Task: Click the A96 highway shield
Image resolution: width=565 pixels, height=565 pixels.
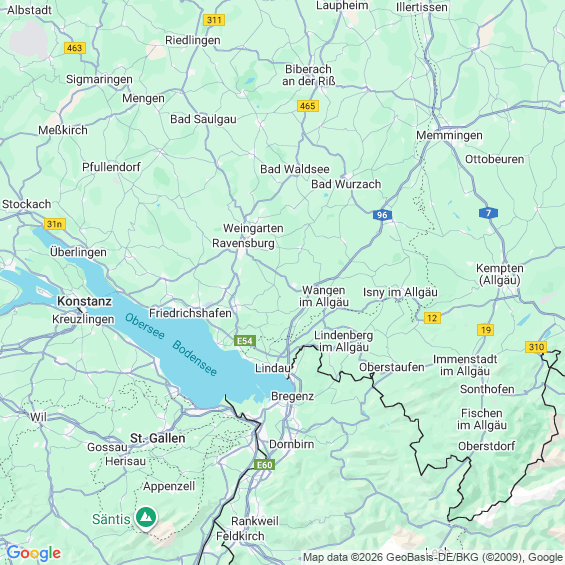Action: point(382,215)
